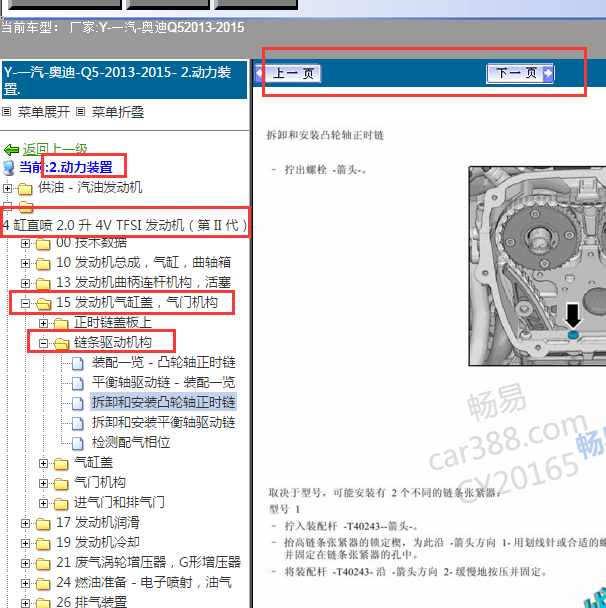The height and width of the screenshot is (608, 606).
Task: Expand the 00 技术数据 folder
Action: pos(25,244)
